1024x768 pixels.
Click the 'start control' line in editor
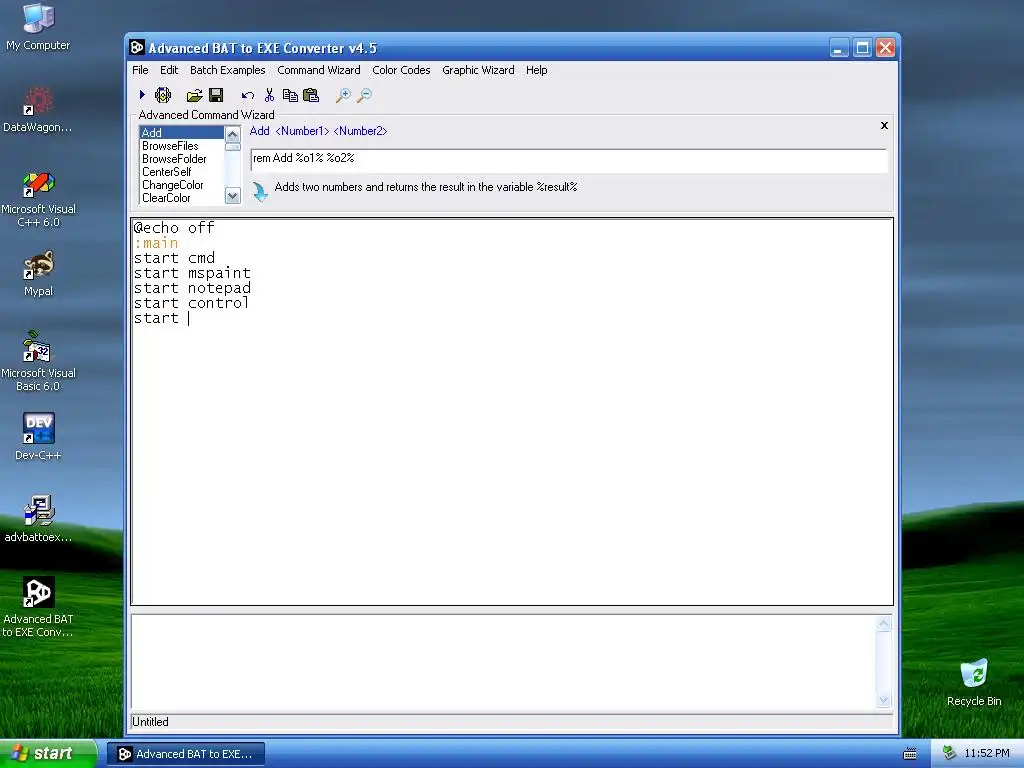tap(191, 303)
